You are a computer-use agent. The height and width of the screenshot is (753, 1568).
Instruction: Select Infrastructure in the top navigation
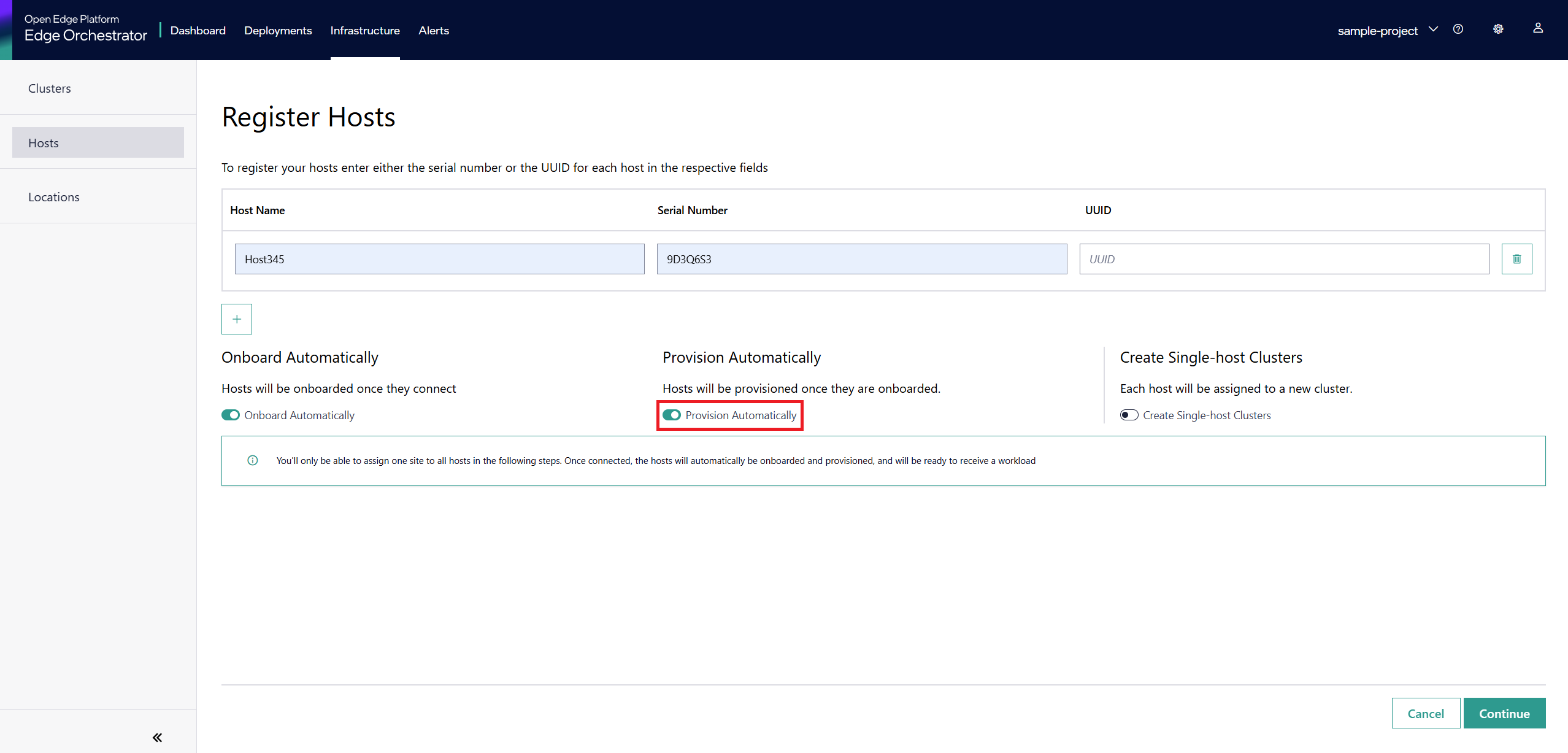point(365,30)
